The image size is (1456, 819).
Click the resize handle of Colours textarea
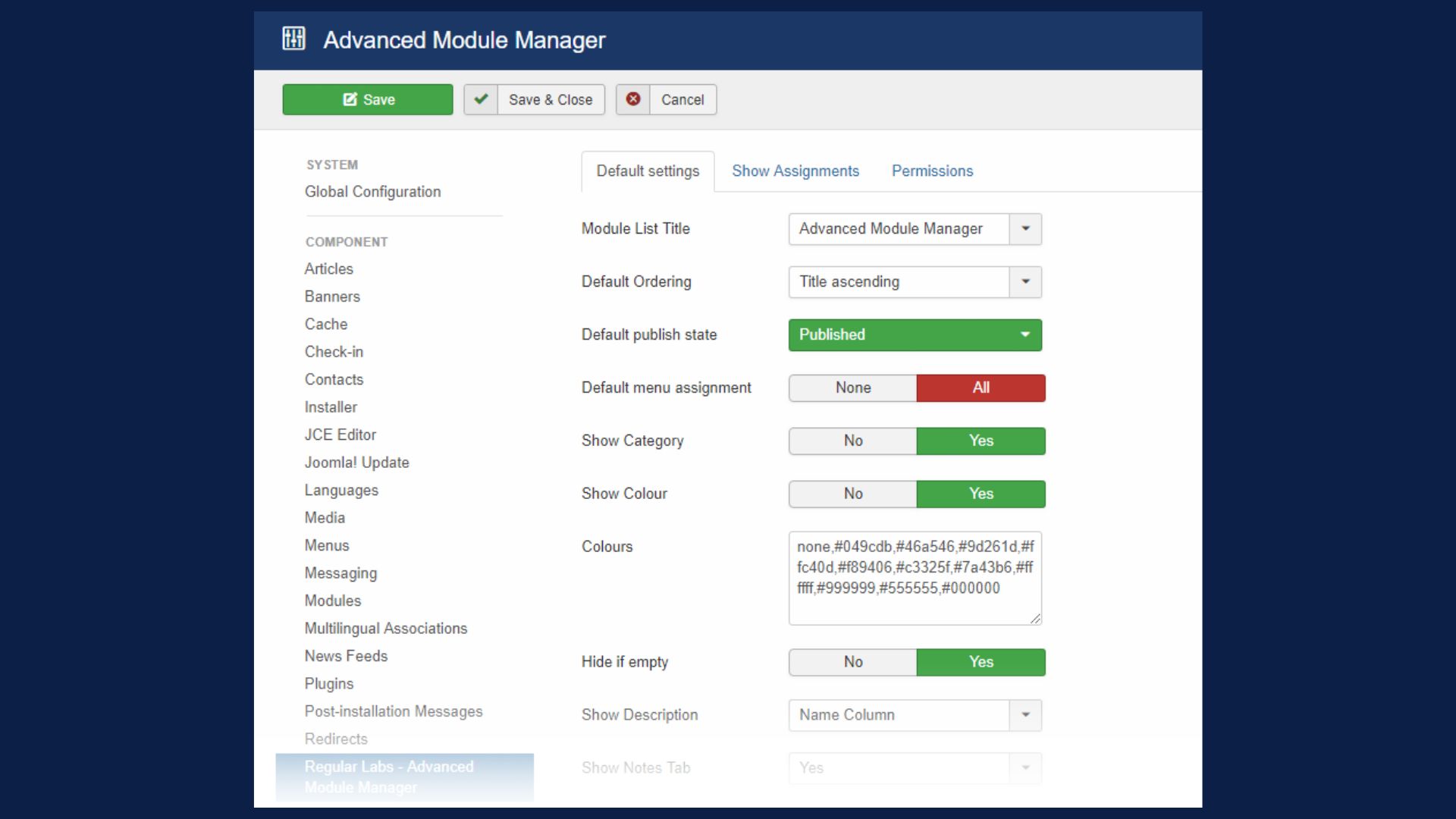click(1035, 619)
